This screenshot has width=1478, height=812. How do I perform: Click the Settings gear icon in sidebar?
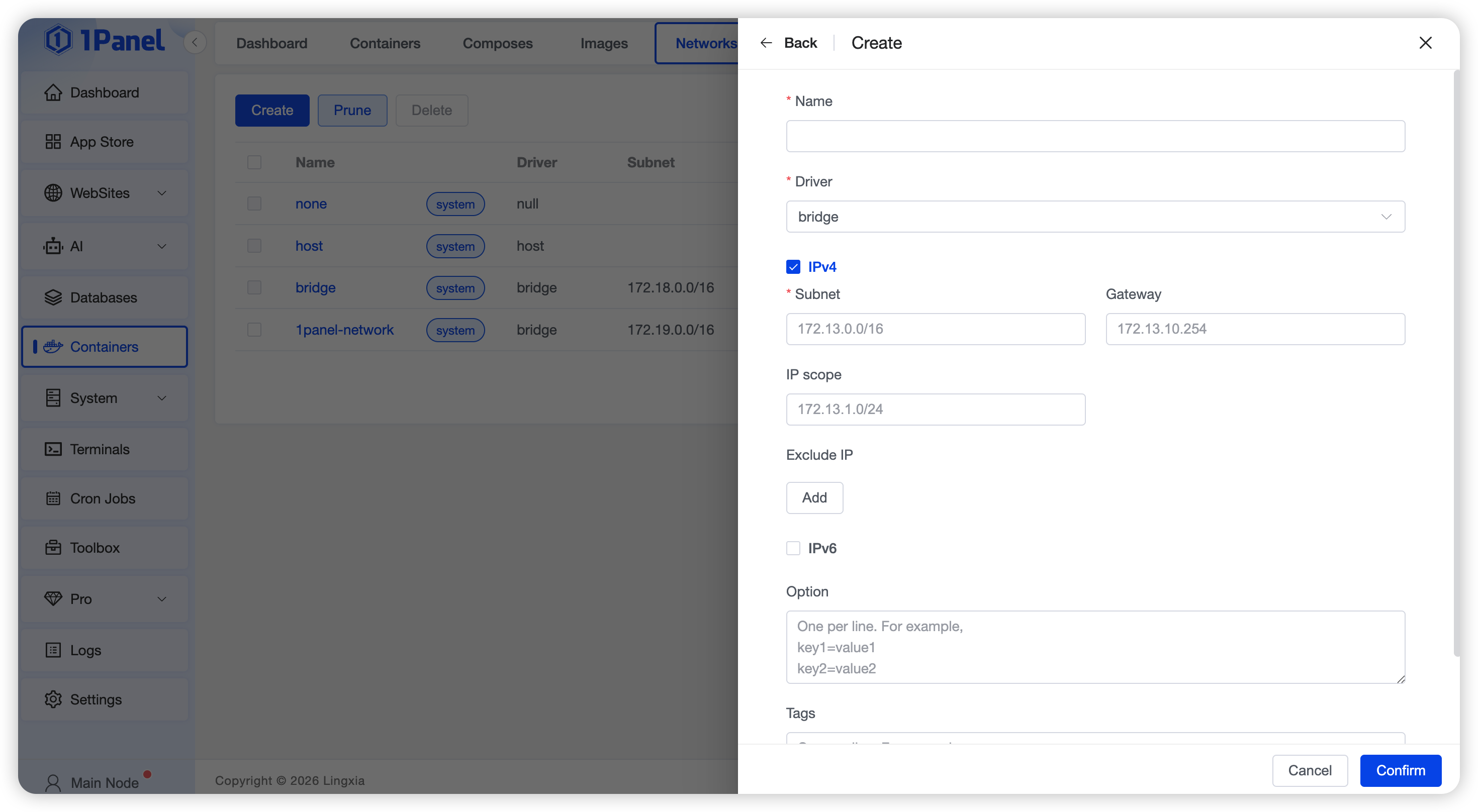53,699
